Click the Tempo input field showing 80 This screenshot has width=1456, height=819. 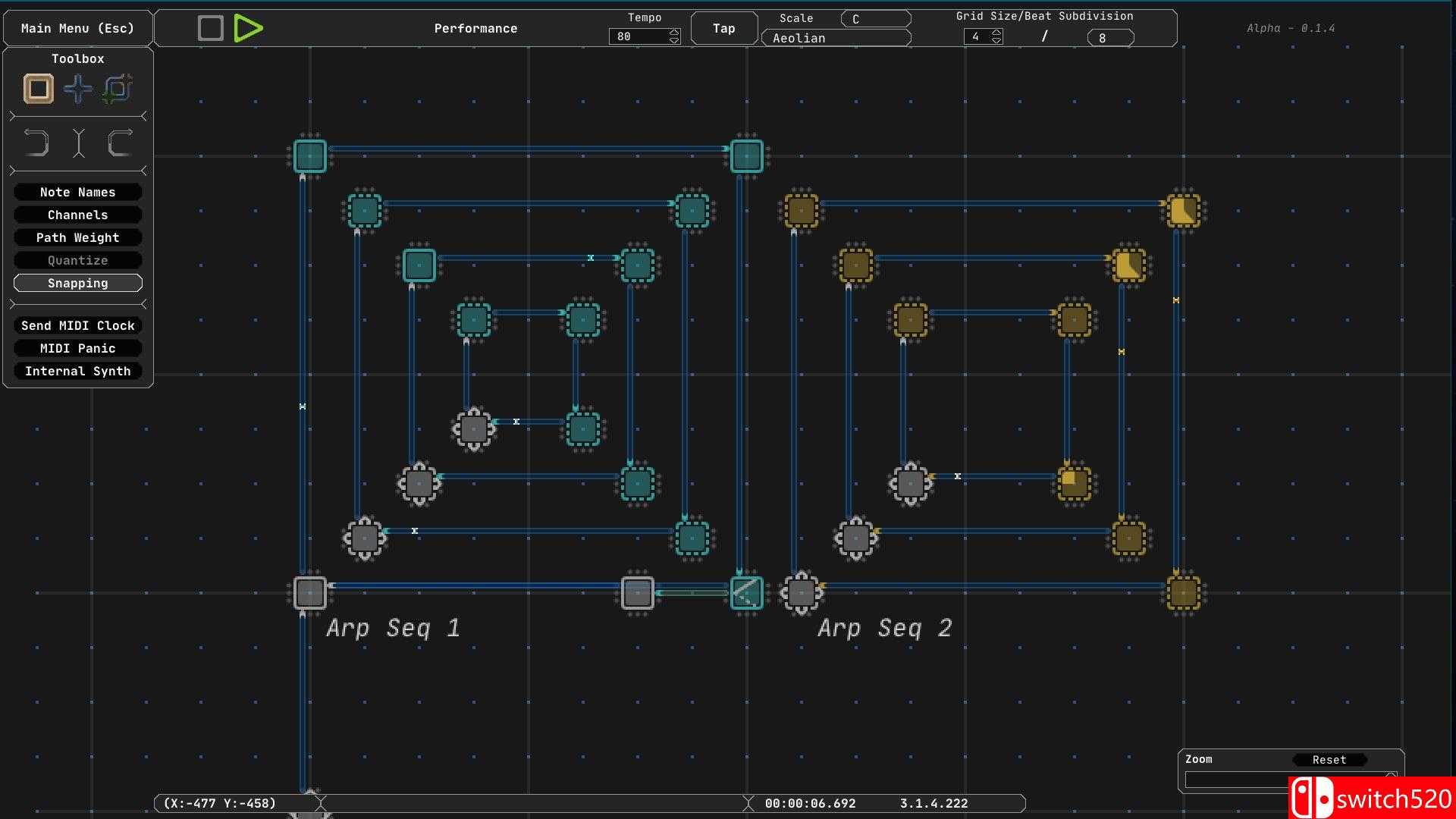(x=637, y=36)
